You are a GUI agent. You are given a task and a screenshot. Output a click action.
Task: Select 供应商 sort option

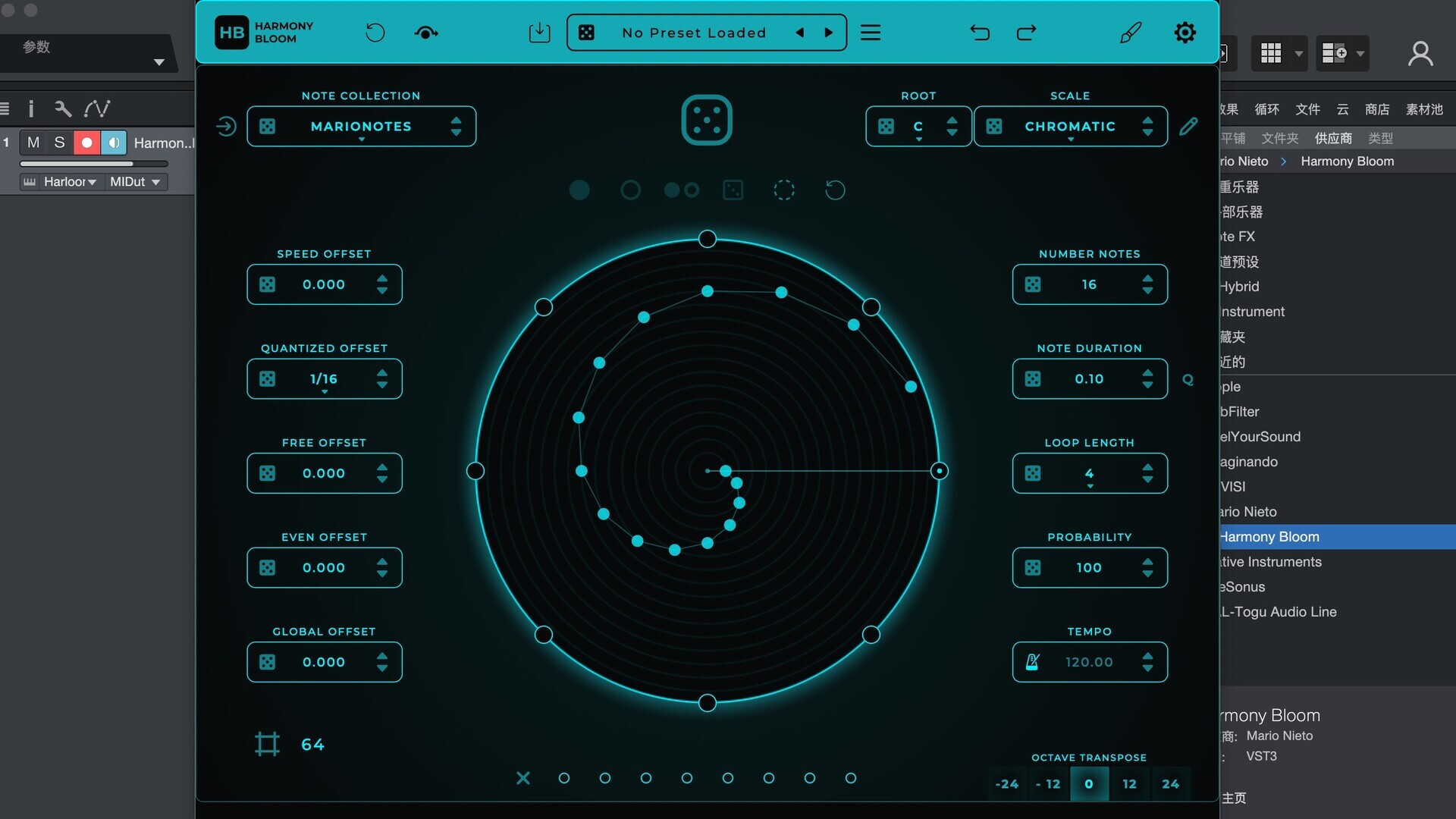coord(1333,138)
